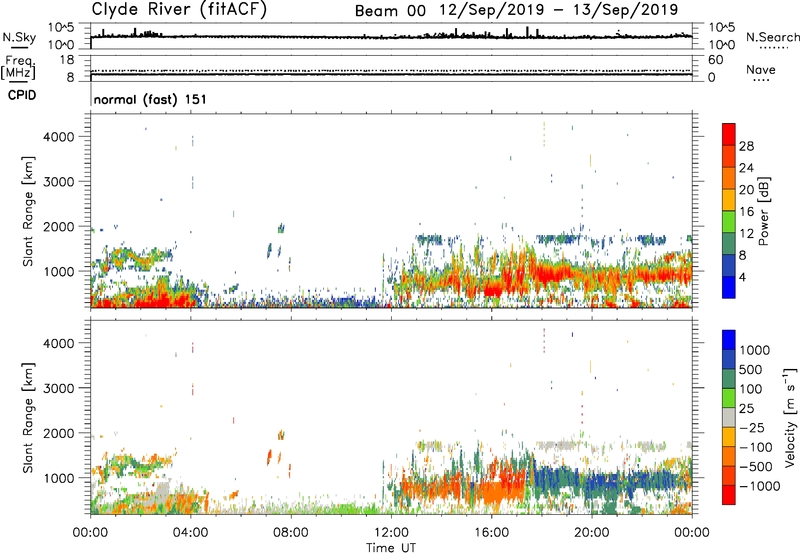Click the "Beam 00" label in the header
Image resolution: width=800 pixels, height=554 pixels.
(x=390, y=11)
